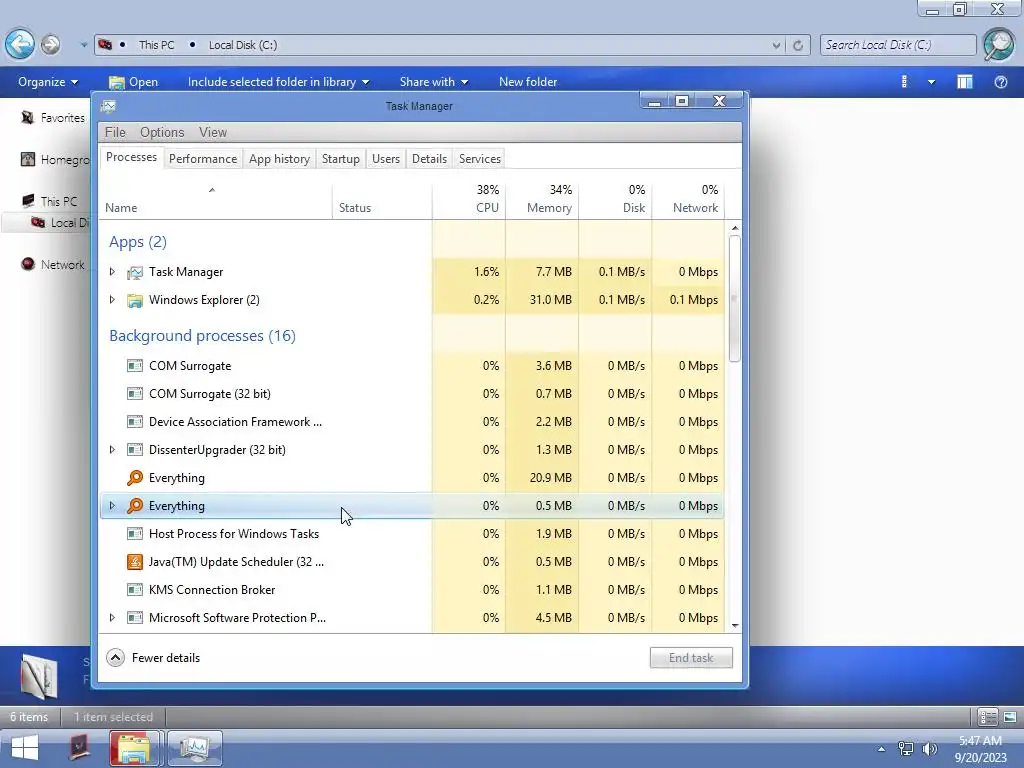The width and height of the screenshot is (1024, 768).
Task: Expand the Task Manager process row
Action: tap(112, 272)
